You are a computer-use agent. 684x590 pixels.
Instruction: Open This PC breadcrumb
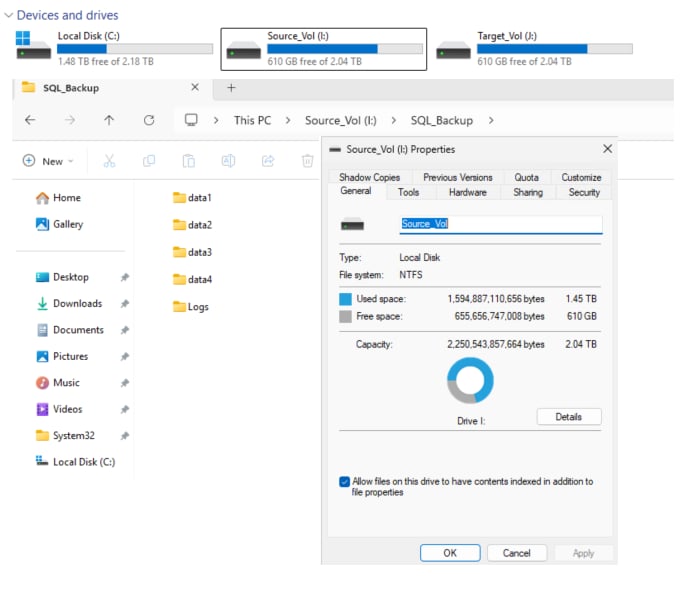point(252,120)
